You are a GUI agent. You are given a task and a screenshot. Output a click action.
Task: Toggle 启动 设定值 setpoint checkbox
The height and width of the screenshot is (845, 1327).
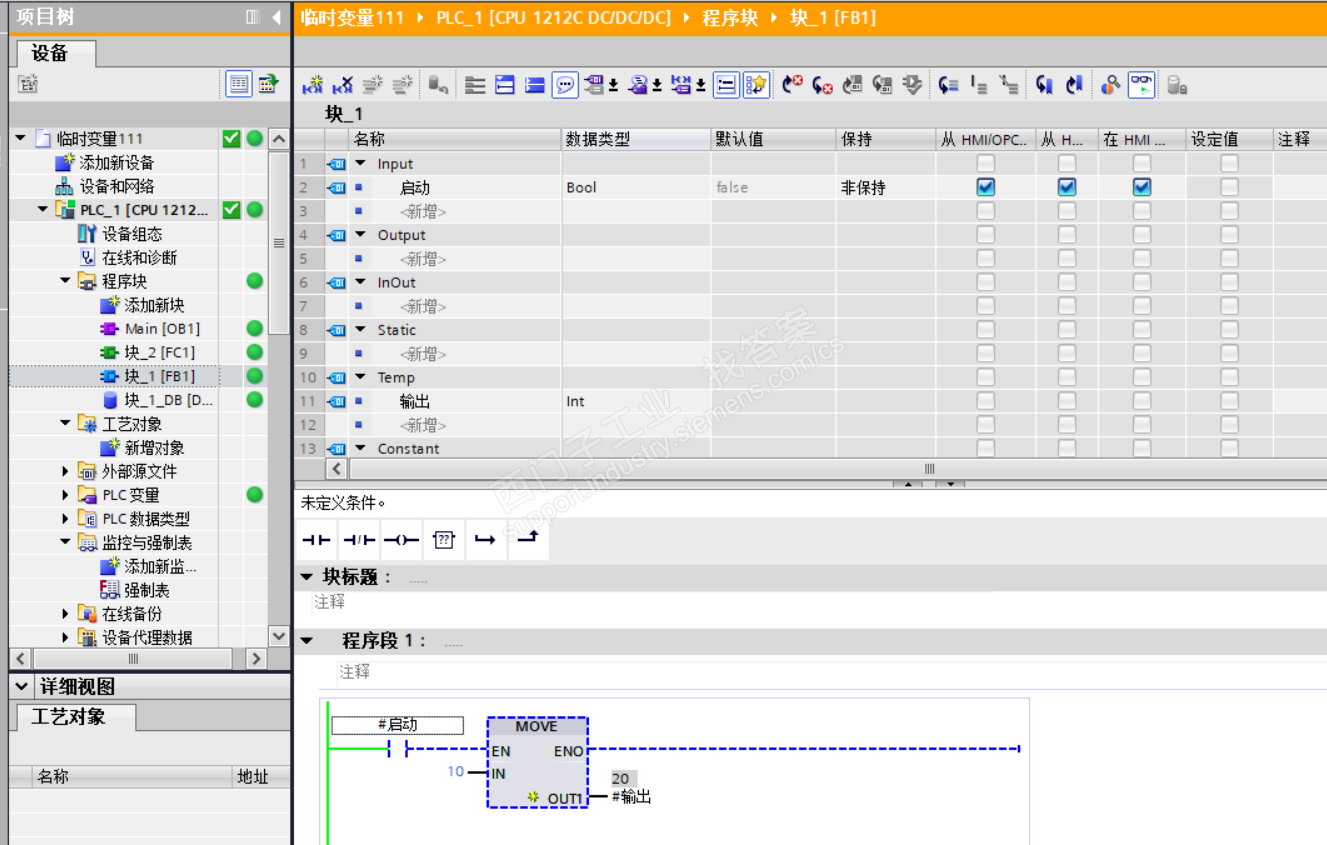point(1229,187)
